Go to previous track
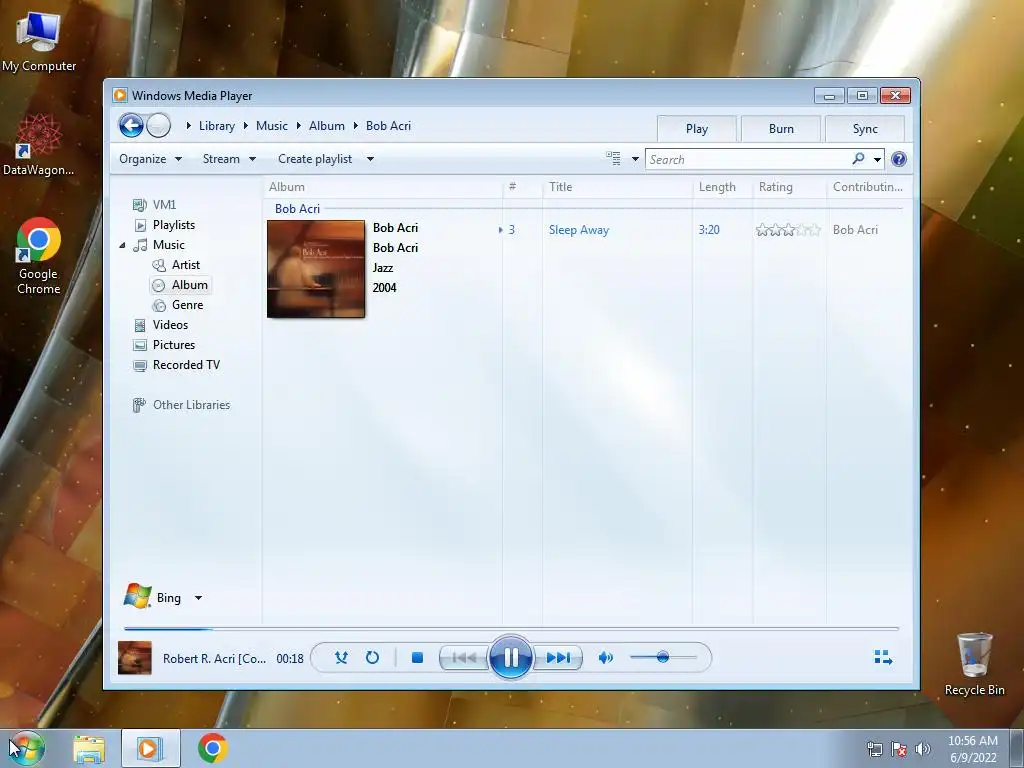 464,658
